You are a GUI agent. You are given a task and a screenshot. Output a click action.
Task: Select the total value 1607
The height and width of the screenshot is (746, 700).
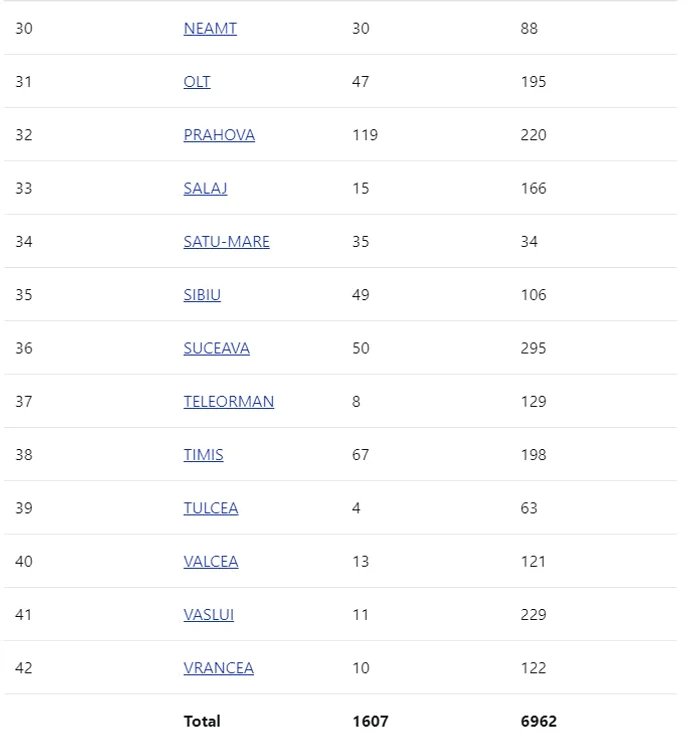pyautogui.click(x=370, y=721)
